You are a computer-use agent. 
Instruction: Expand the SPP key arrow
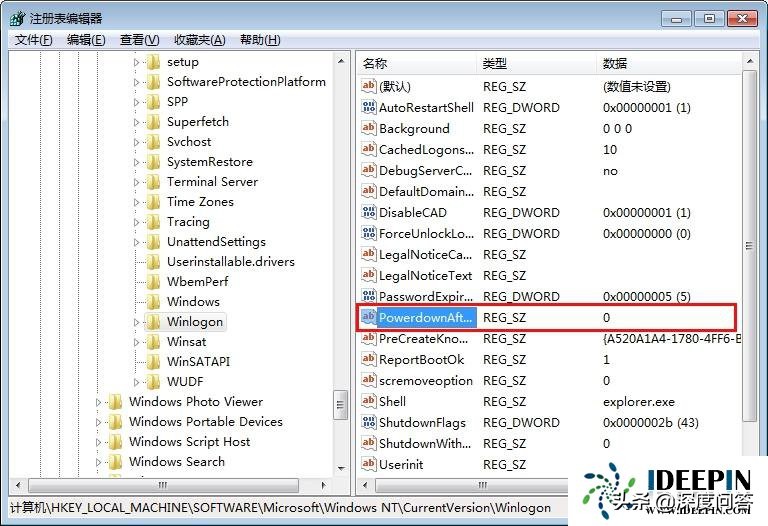point(137,102)
